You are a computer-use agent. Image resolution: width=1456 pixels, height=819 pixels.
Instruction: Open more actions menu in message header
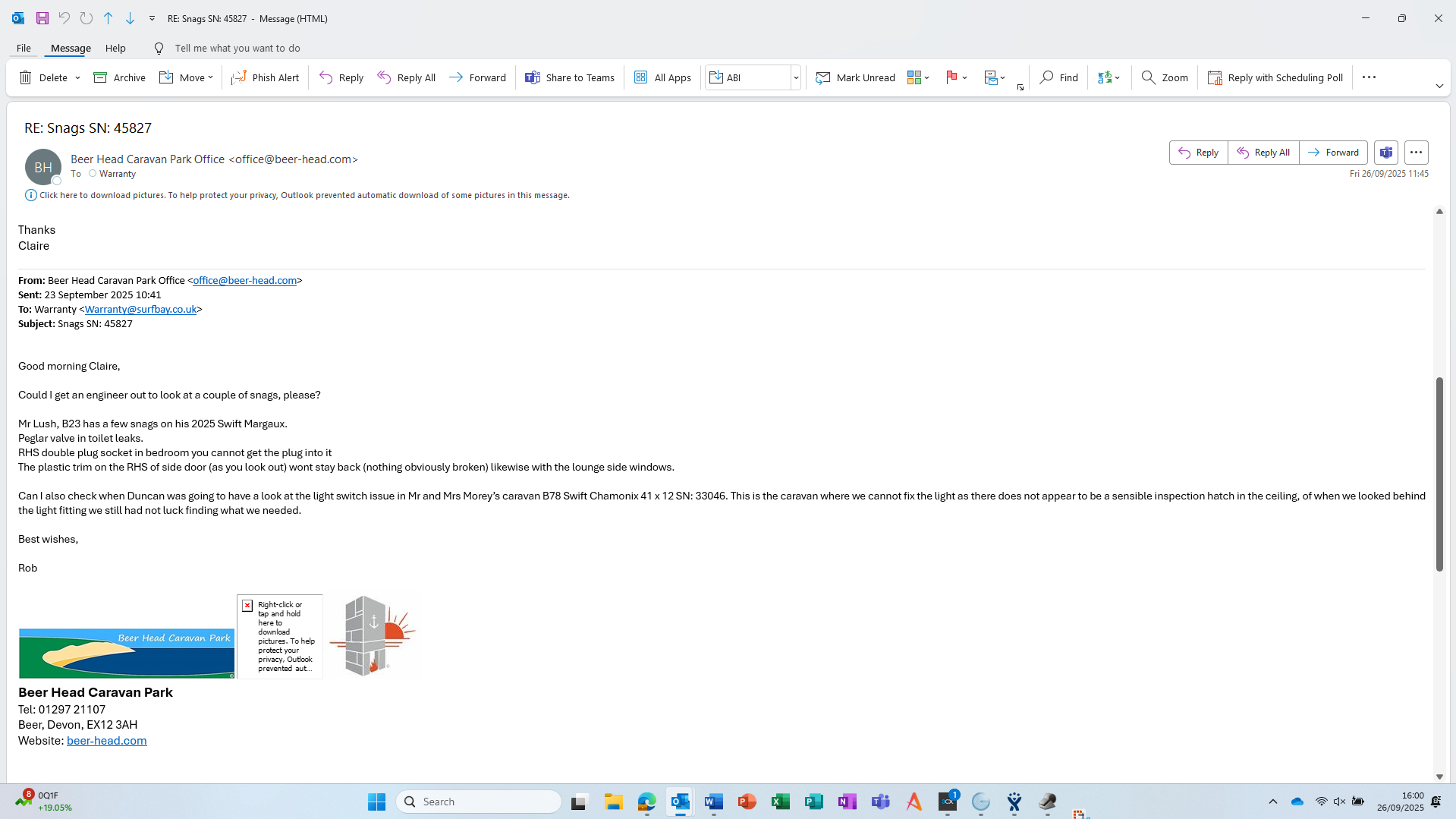[1417, 153]
